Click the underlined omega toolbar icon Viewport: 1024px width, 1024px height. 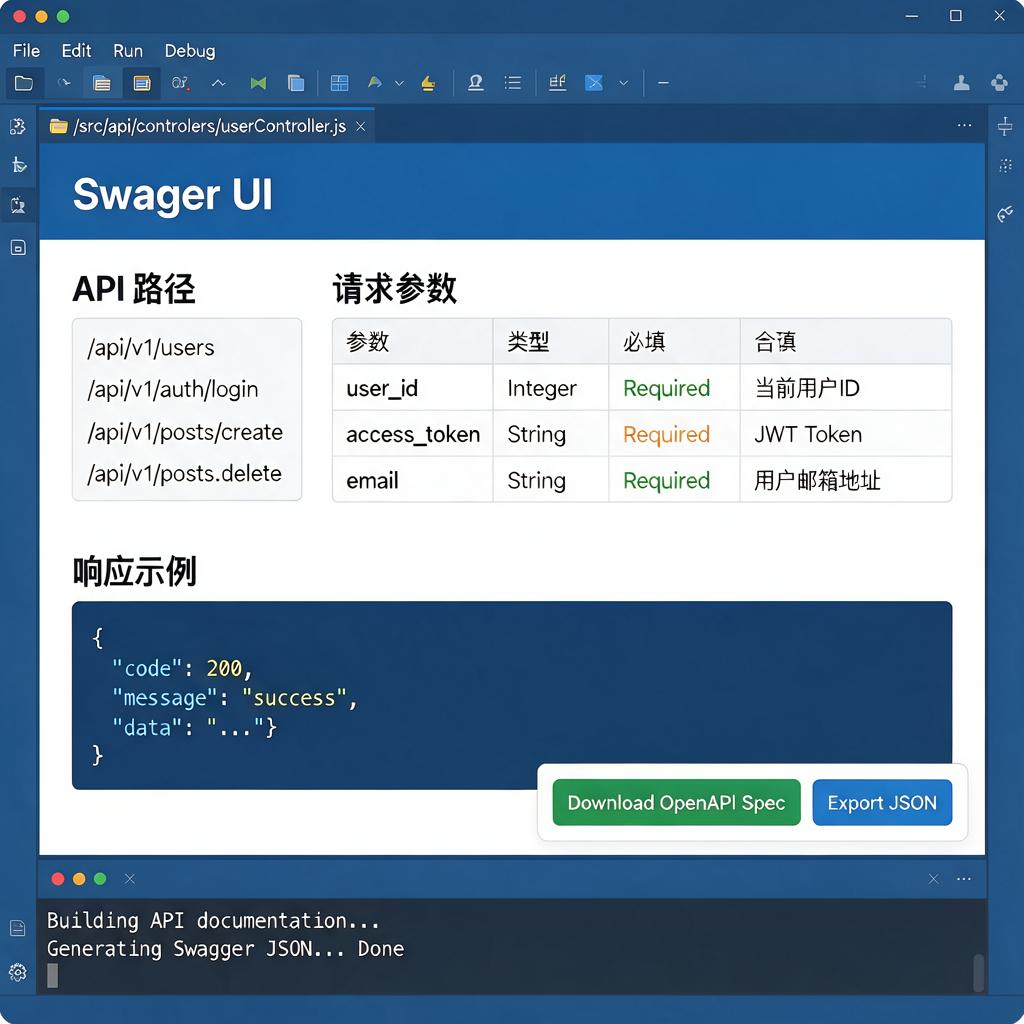tap(476, 83)
